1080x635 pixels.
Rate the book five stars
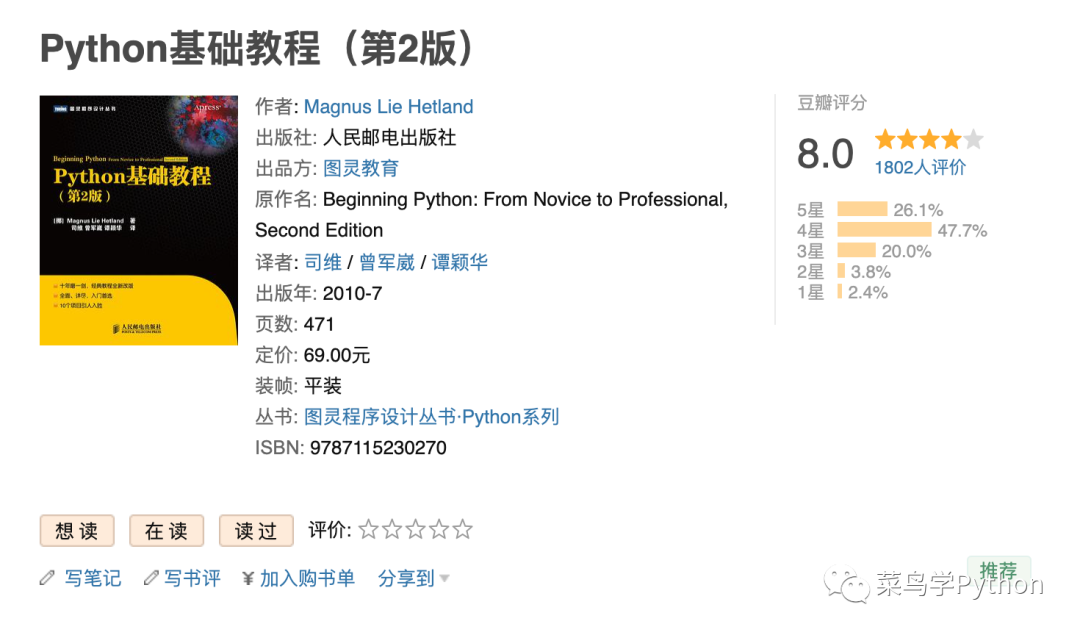pyautogui.click(x=463, y=530)
